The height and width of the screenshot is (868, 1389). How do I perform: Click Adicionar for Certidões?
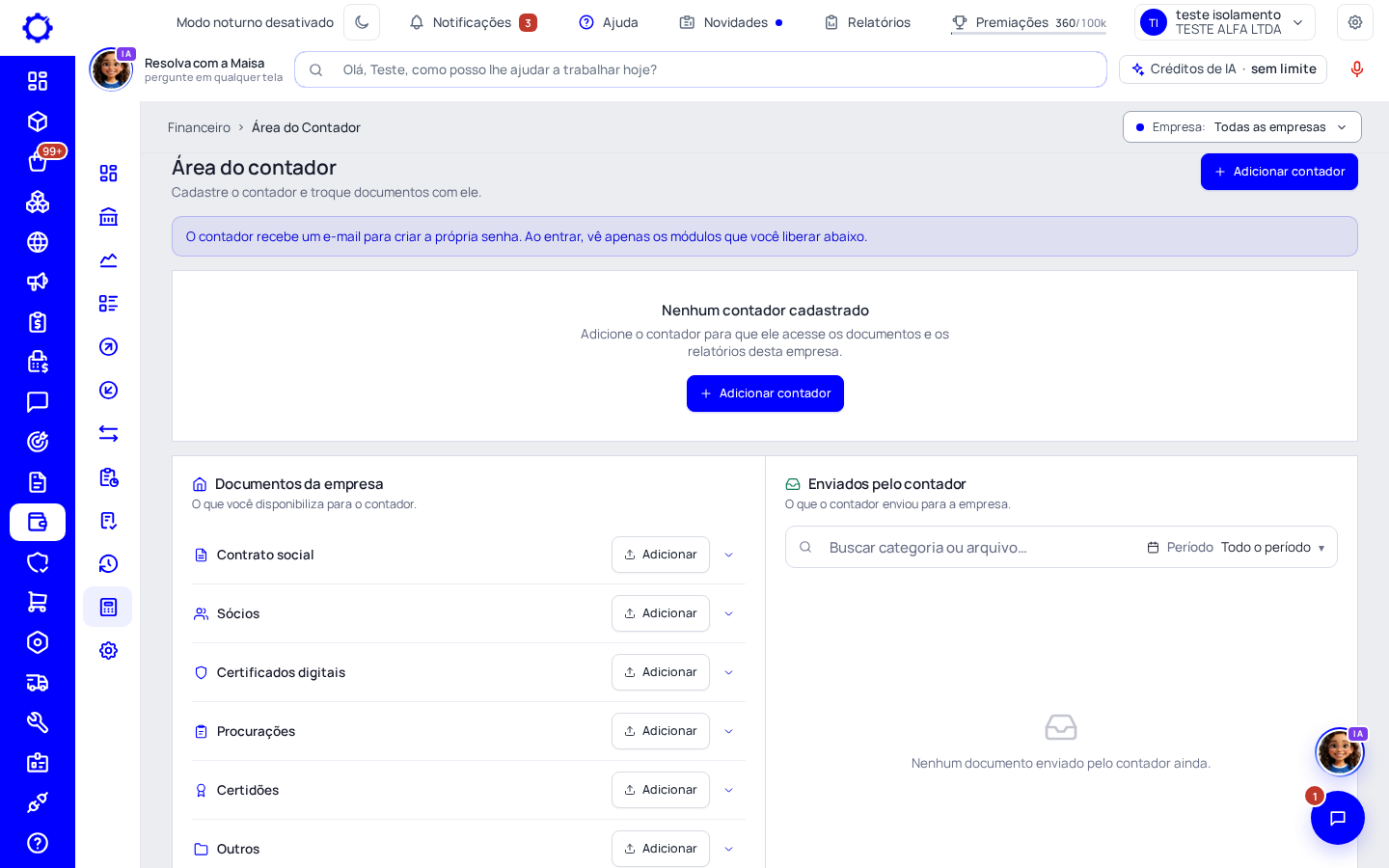[x=661, y=790]
